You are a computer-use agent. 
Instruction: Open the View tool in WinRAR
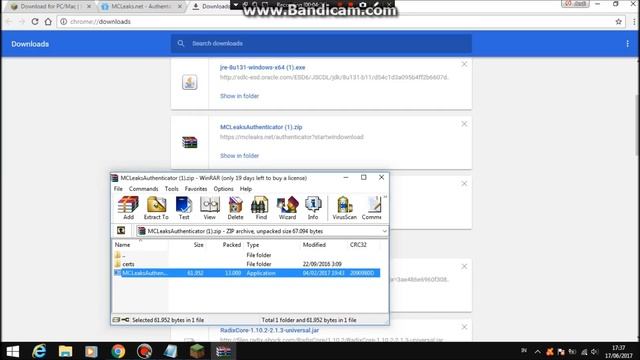tap(209, 208)
